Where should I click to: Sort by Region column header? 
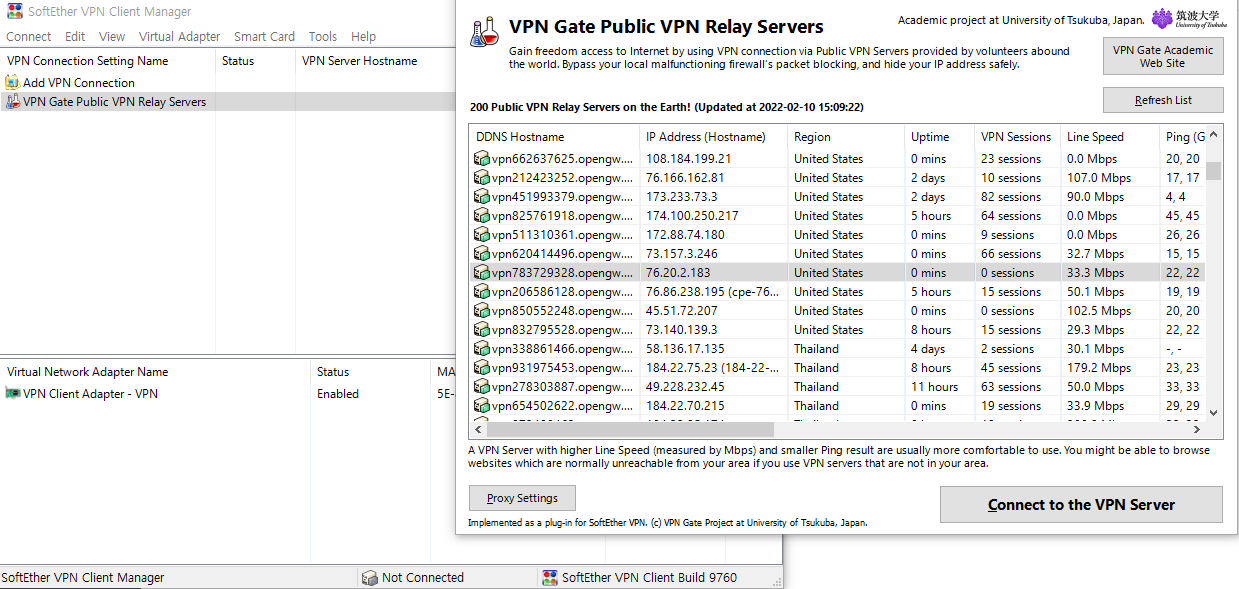(x=846, y=137)
